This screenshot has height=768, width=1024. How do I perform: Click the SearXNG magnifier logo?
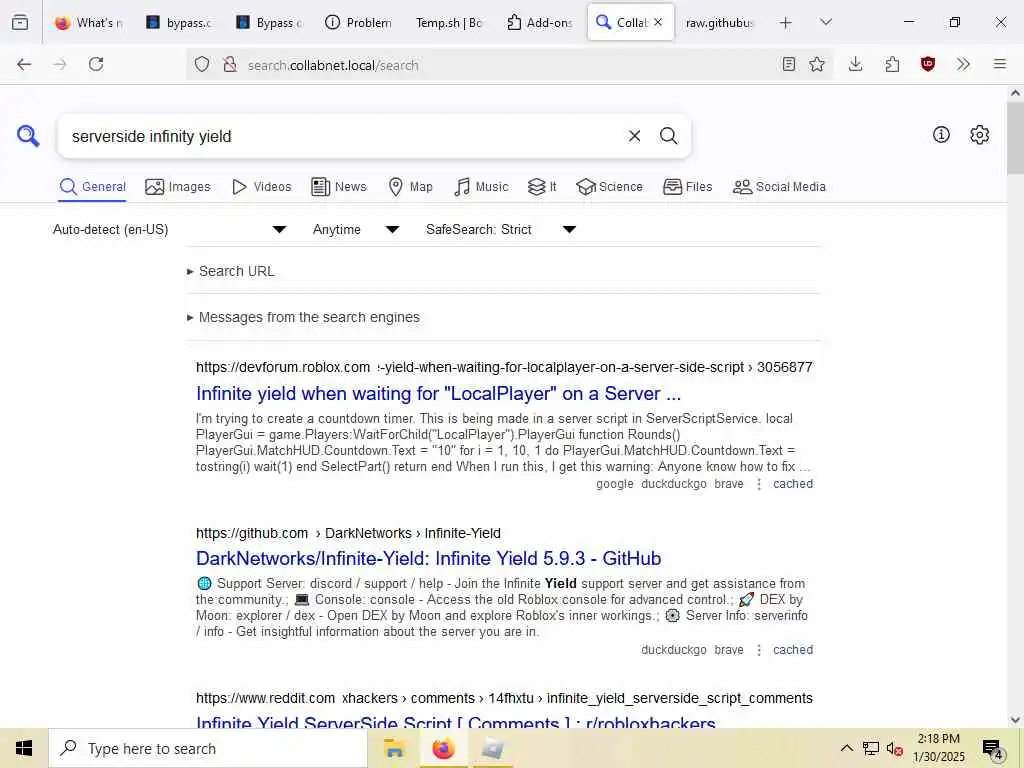coord(28,136)
